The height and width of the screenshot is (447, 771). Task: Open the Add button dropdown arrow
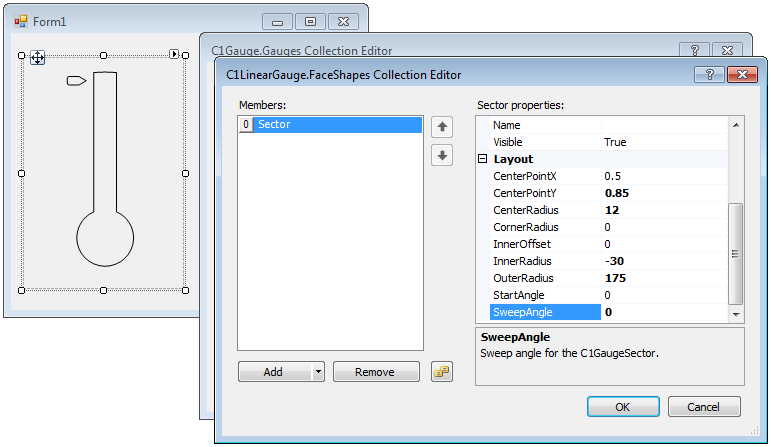pyautogui.click(x=318, y=372)
